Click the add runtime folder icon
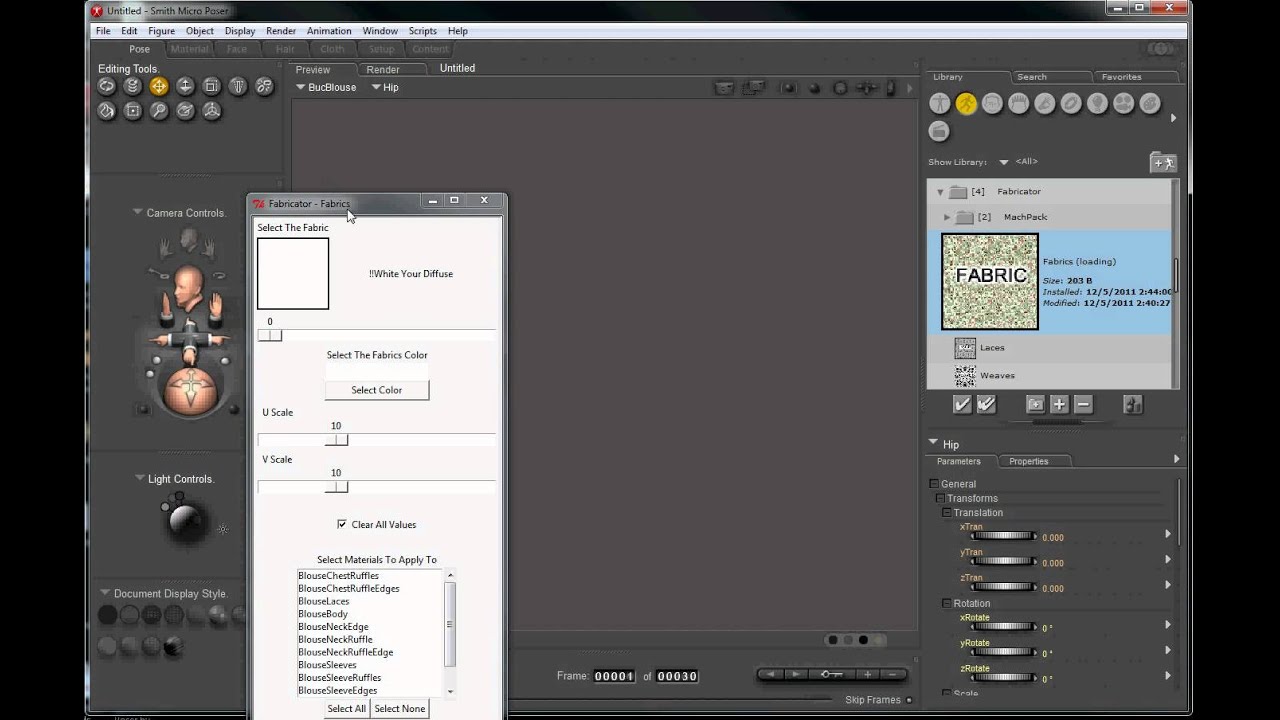The width and height of the screenshot is (1280, 720). point(1162,162)
